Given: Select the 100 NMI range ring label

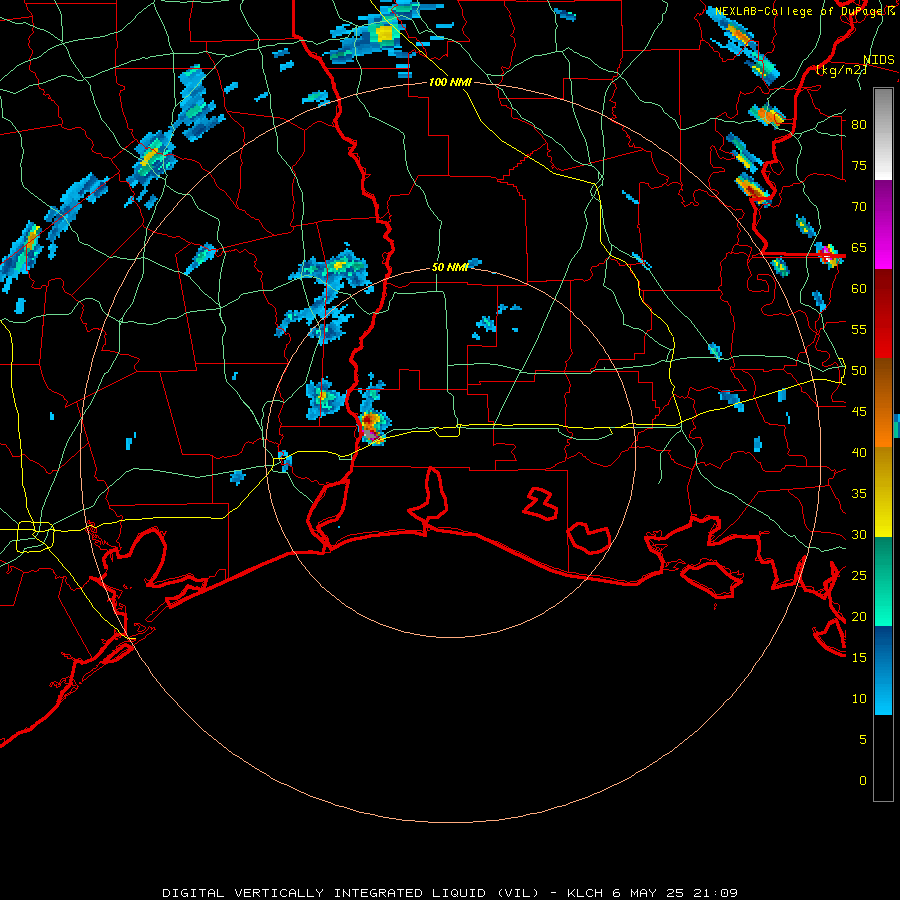Looking at the screenshot, I should pos(450,82).
